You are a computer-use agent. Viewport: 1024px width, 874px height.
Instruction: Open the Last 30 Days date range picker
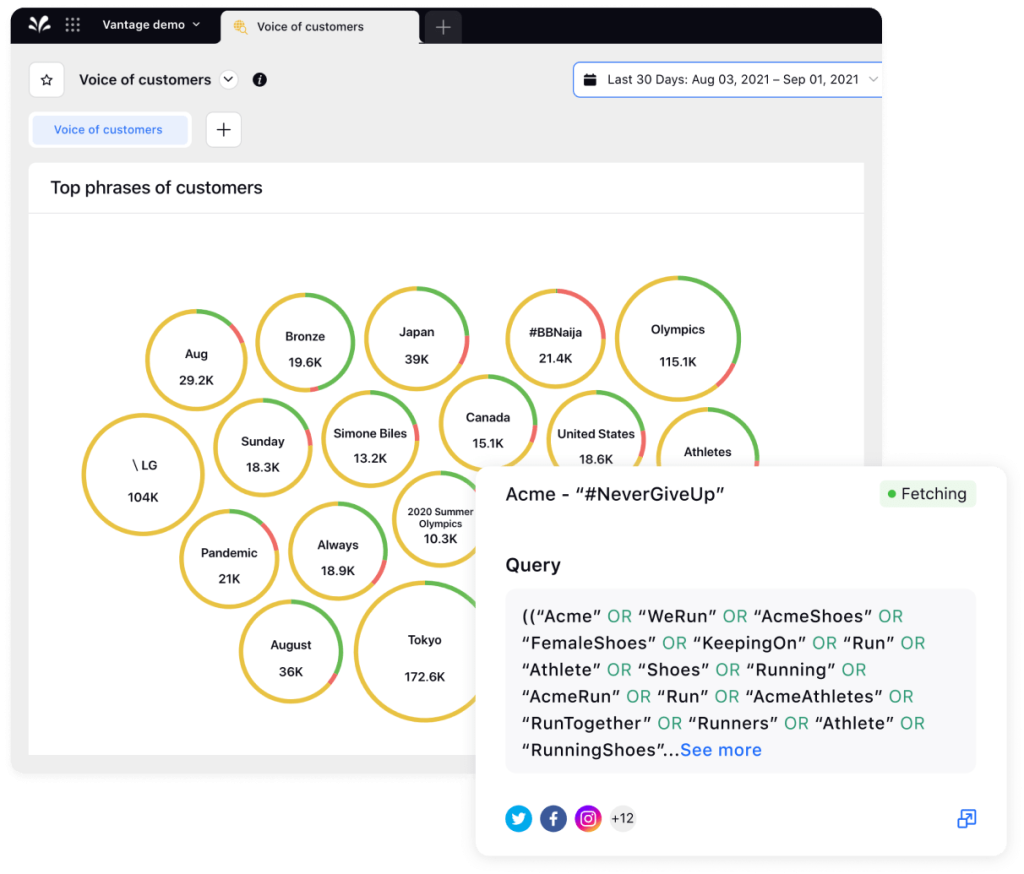(728, 80)
